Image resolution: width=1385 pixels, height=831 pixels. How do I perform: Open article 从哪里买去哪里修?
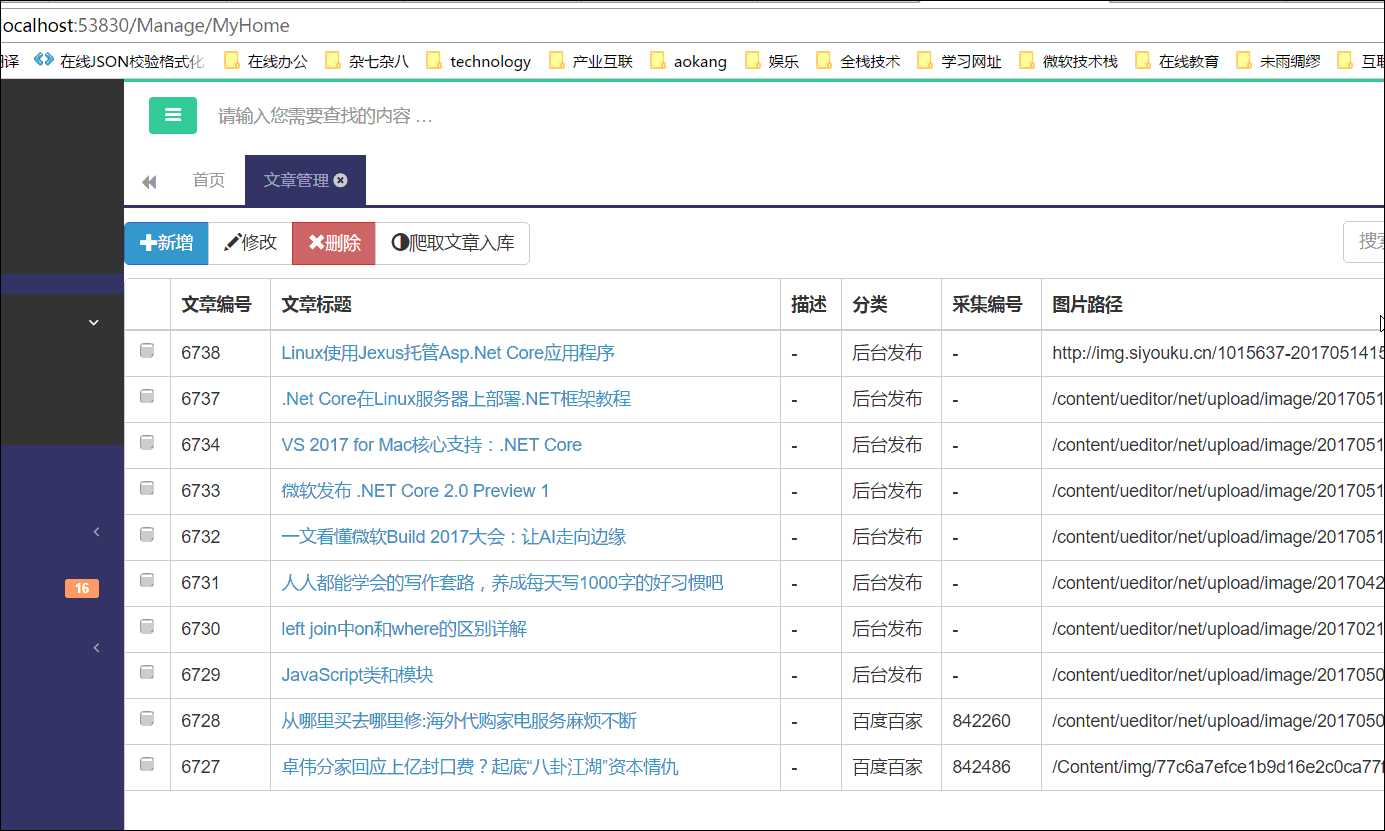pyautogui.click(x=459, y=721)
